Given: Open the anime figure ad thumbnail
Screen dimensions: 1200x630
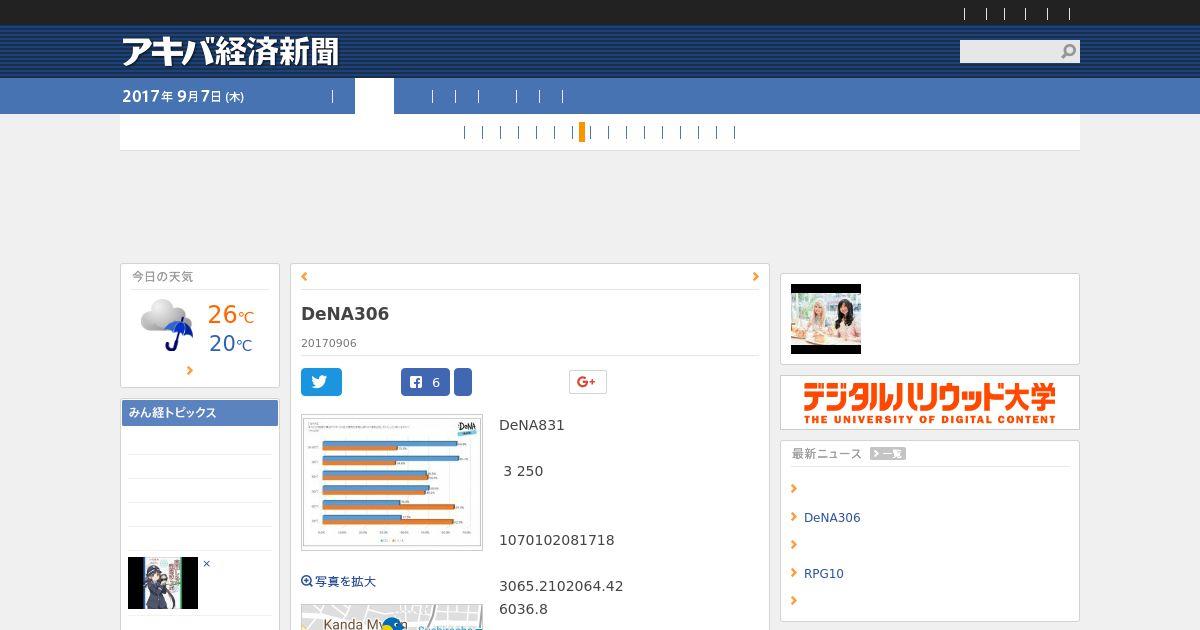Looking at the screenshot, I should [x=163, y=583].
